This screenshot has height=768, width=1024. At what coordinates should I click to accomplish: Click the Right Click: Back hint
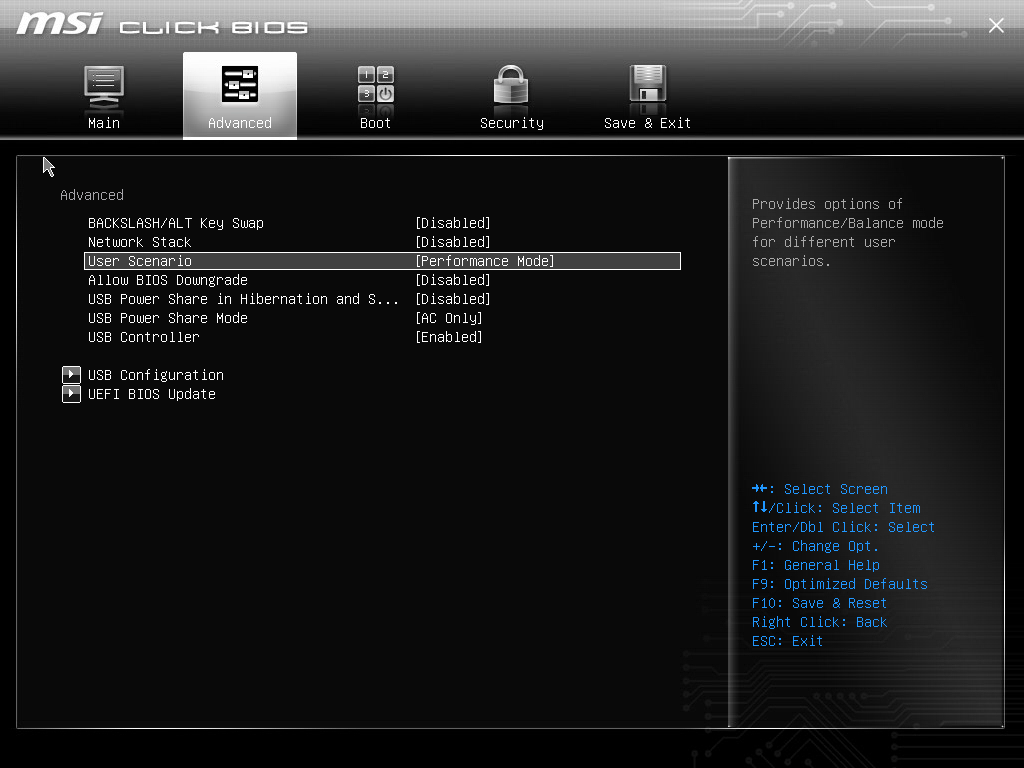820,622
